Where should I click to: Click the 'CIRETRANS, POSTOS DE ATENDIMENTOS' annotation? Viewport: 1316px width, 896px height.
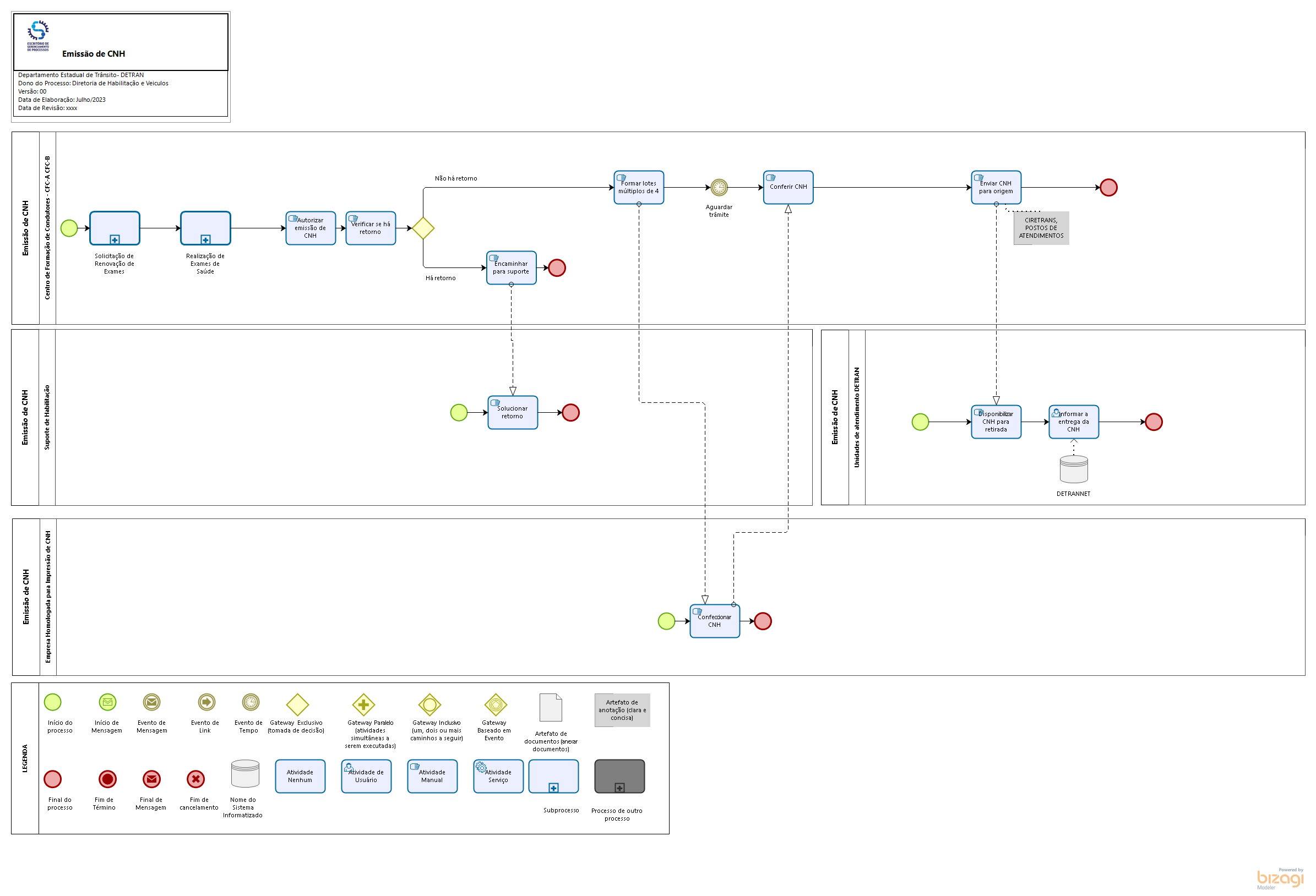click(x=1041, y=228)
